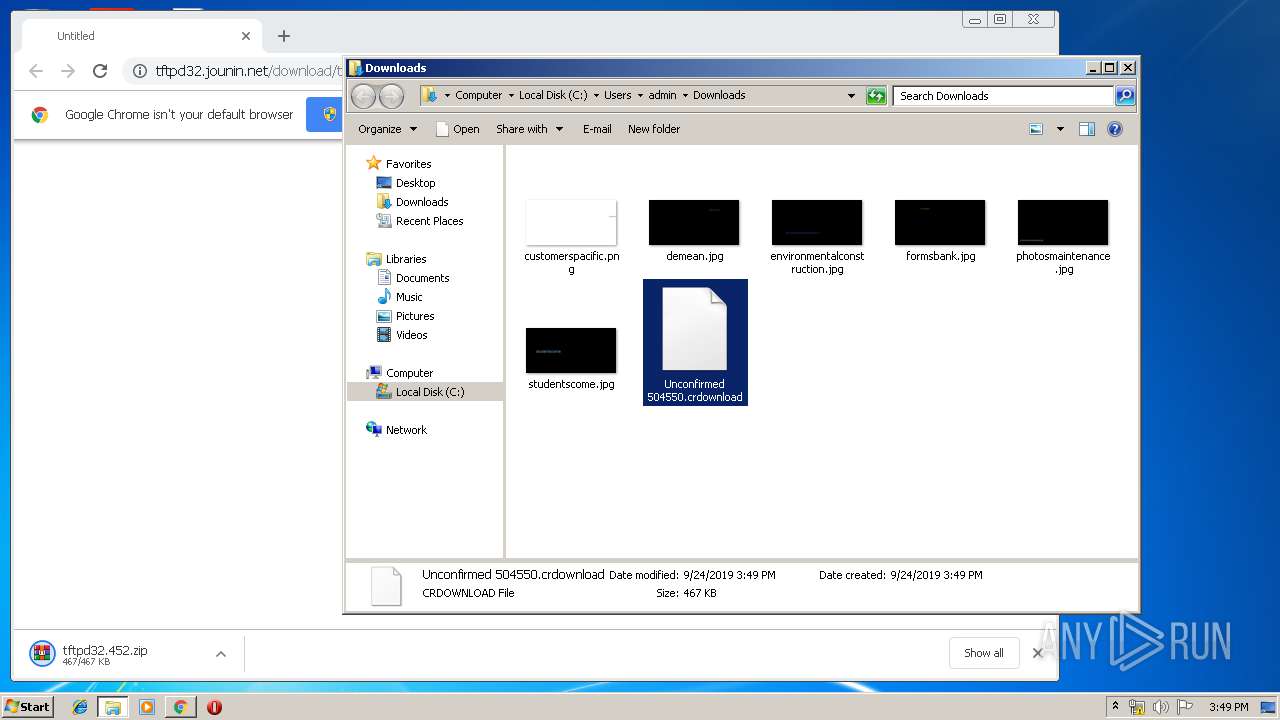The height and width of the screenshot is (720, 1280).
Task: Open Windows Media Player taskbar icon
Action: pos(147,707)
